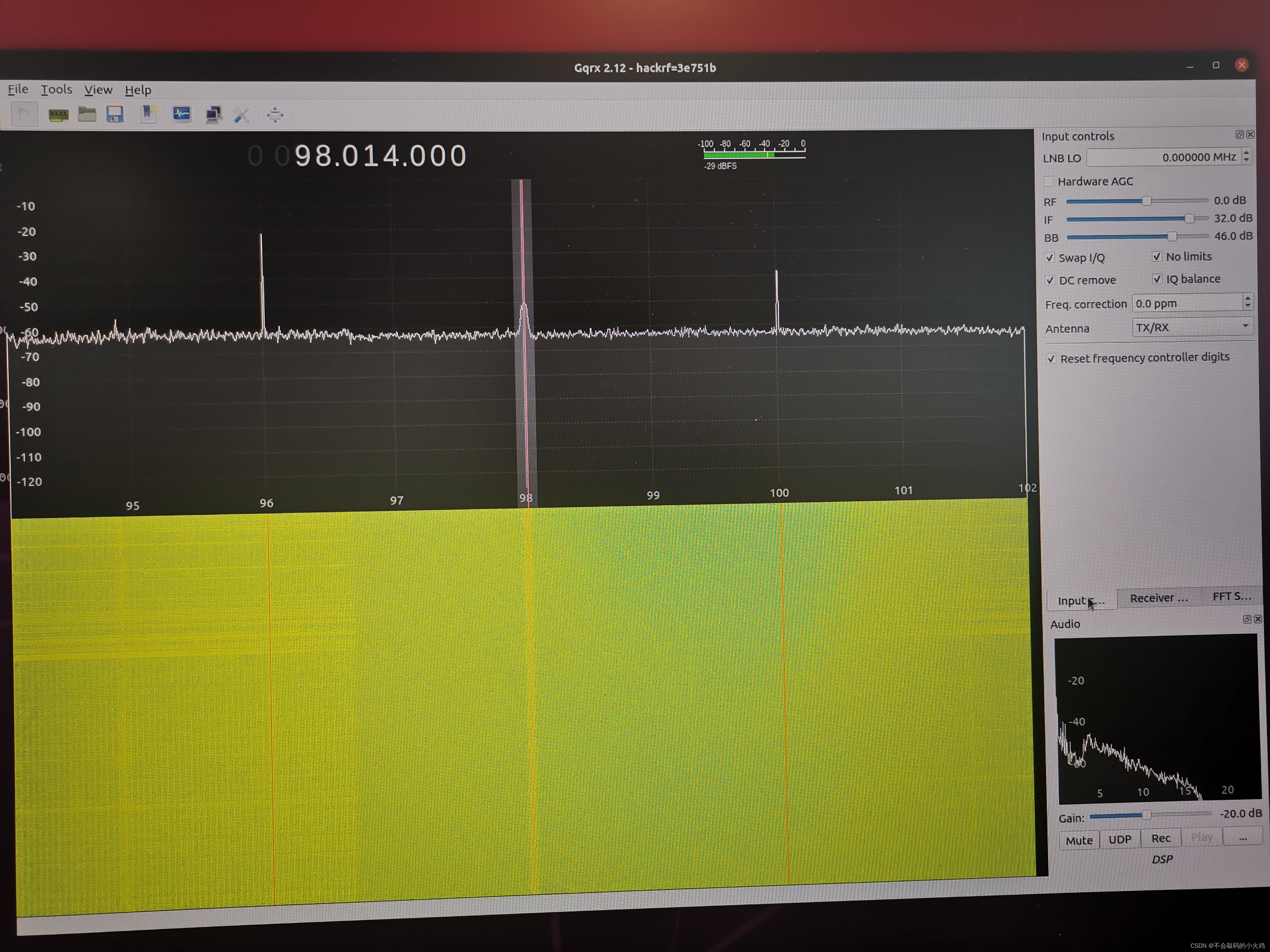The width and height of the screenshot is (1270, 952).
Task: Toggle the Swap I/Q checkbox
Action: point(1049,258)
